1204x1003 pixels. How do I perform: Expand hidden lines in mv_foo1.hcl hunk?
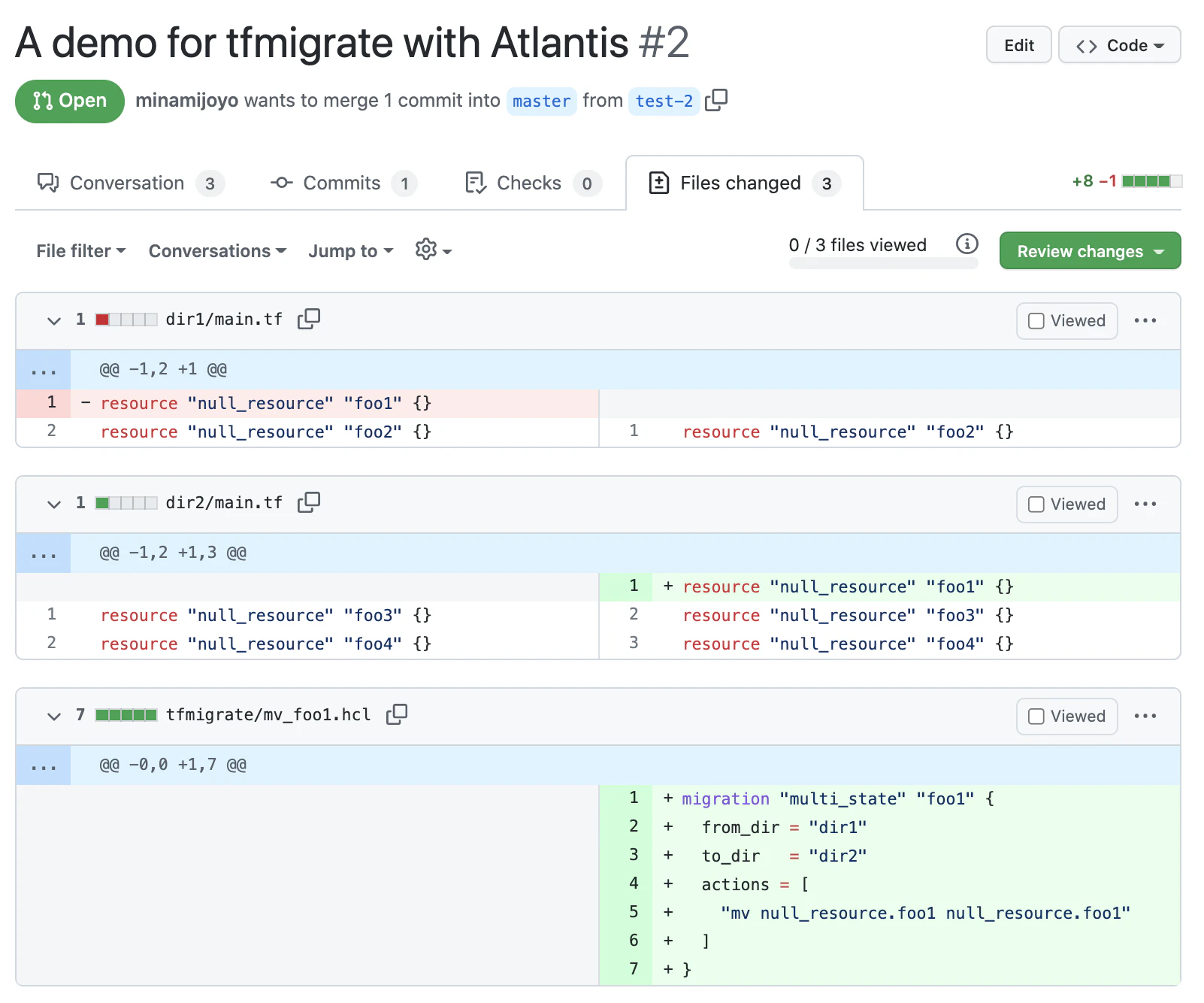[44, 765]
